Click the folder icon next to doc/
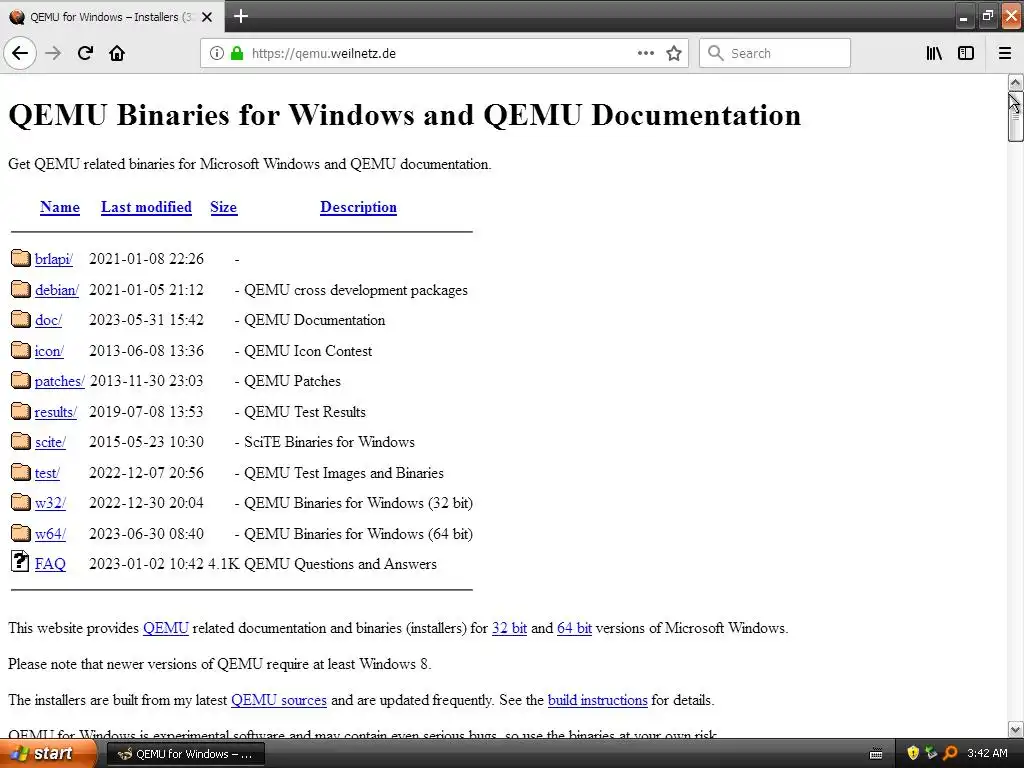The height and width of the screenshot is (768, 1024). pos(21,319)
